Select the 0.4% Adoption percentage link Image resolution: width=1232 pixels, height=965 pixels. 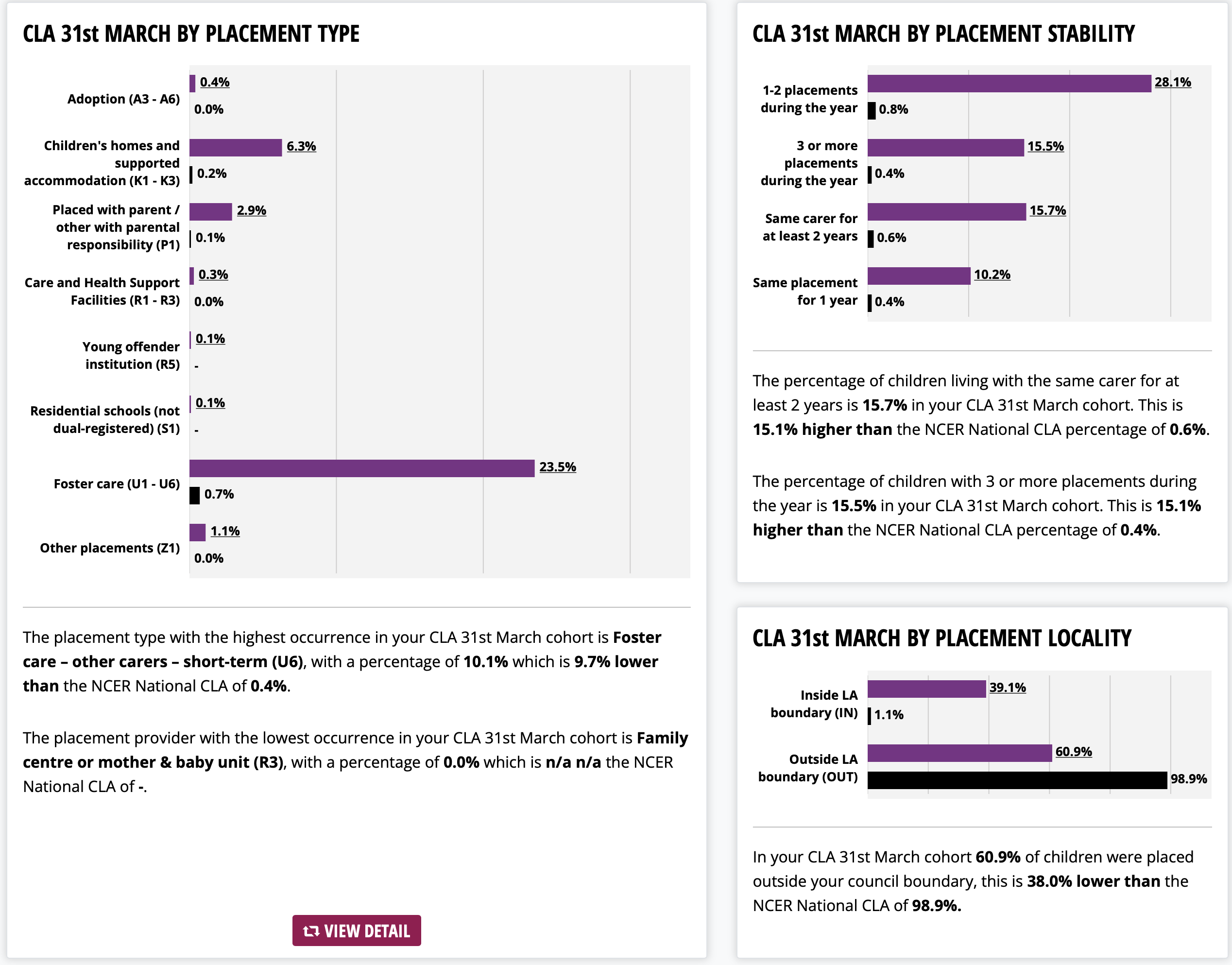point(215,82)
